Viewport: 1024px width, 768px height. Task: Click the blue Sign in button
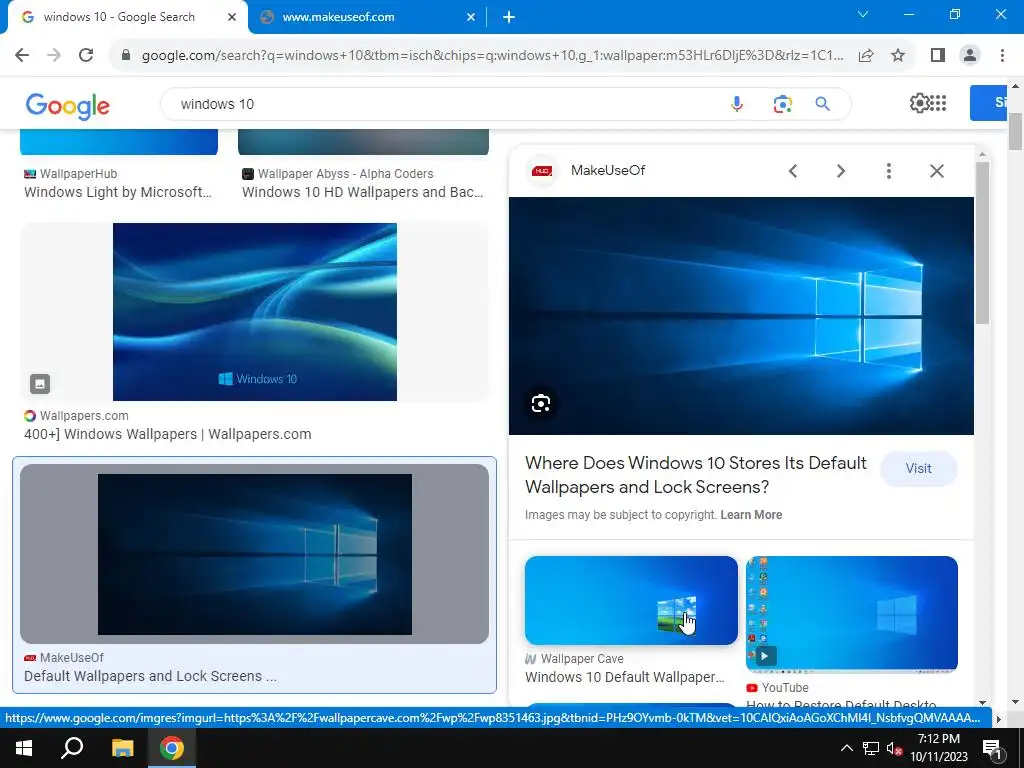[x=988, y=103]
